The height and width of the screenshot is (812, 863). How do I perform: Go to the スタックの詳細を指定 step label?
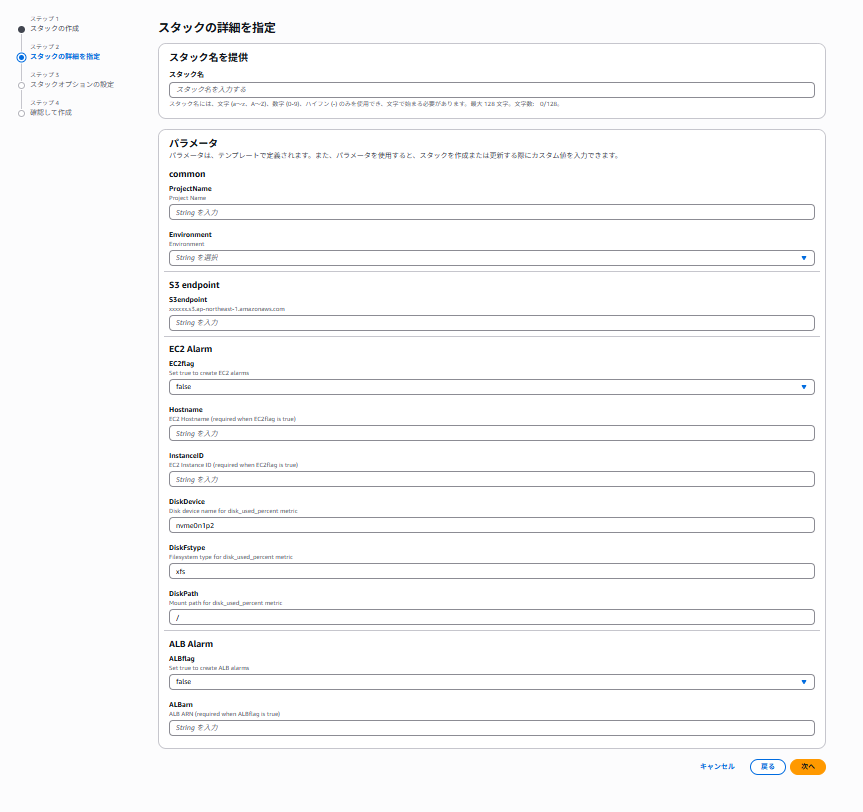(x=64, y=57)
